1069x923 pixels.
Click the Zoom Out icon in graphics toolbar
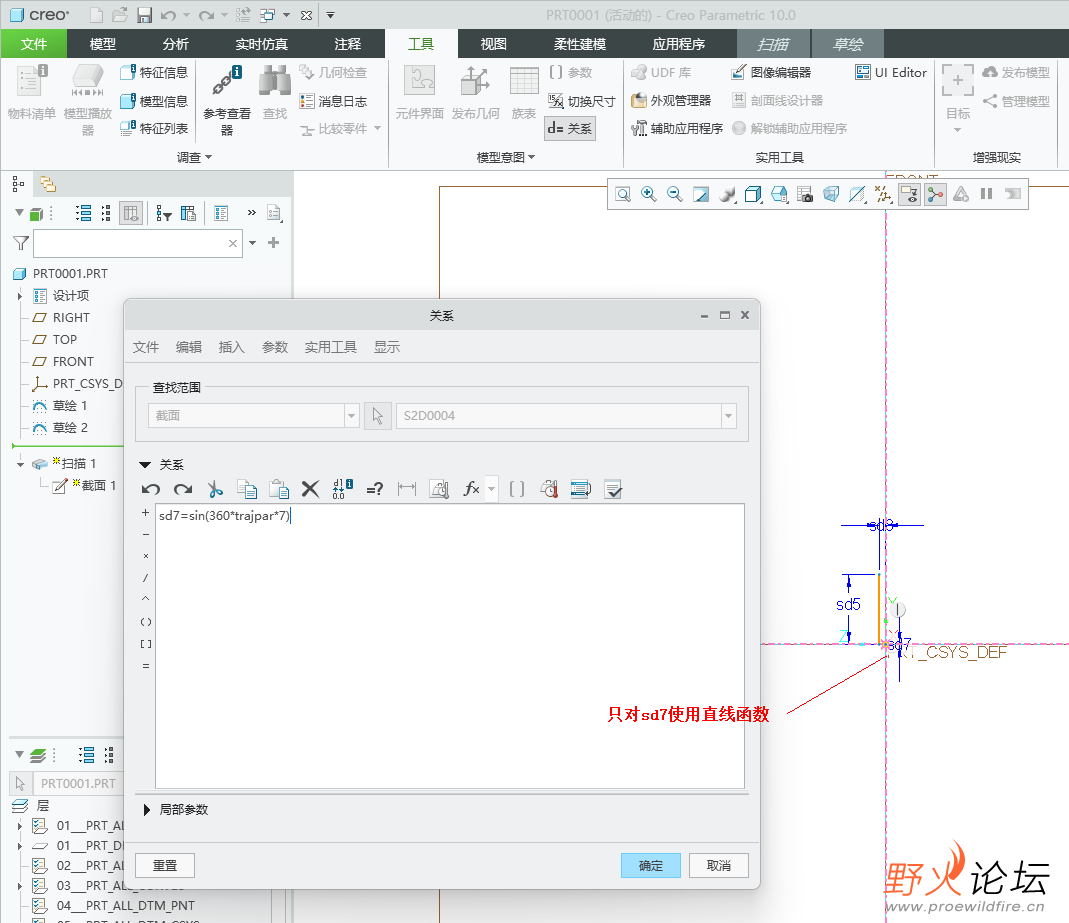[674, 194]
